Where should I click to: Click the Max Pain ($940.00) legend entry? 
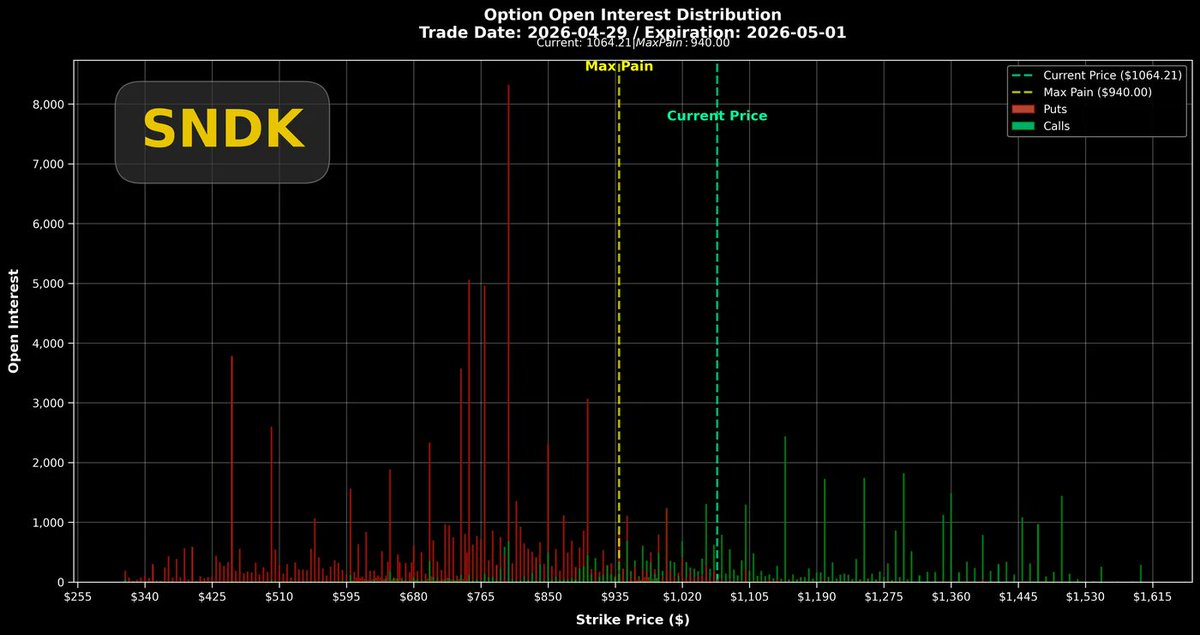click(x=1084, y=92)
